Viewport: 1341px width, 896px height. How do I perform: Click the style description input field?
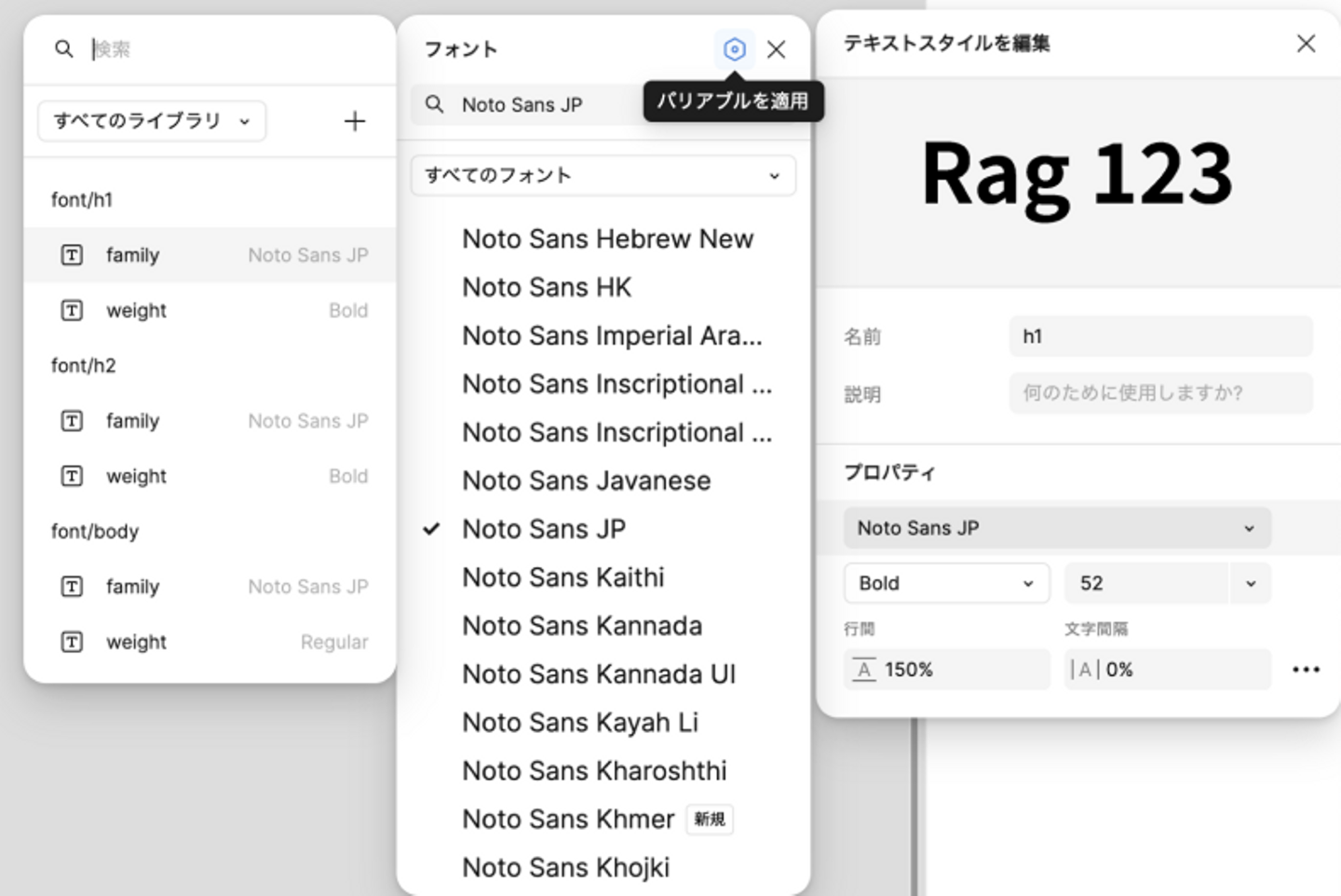1160,393
